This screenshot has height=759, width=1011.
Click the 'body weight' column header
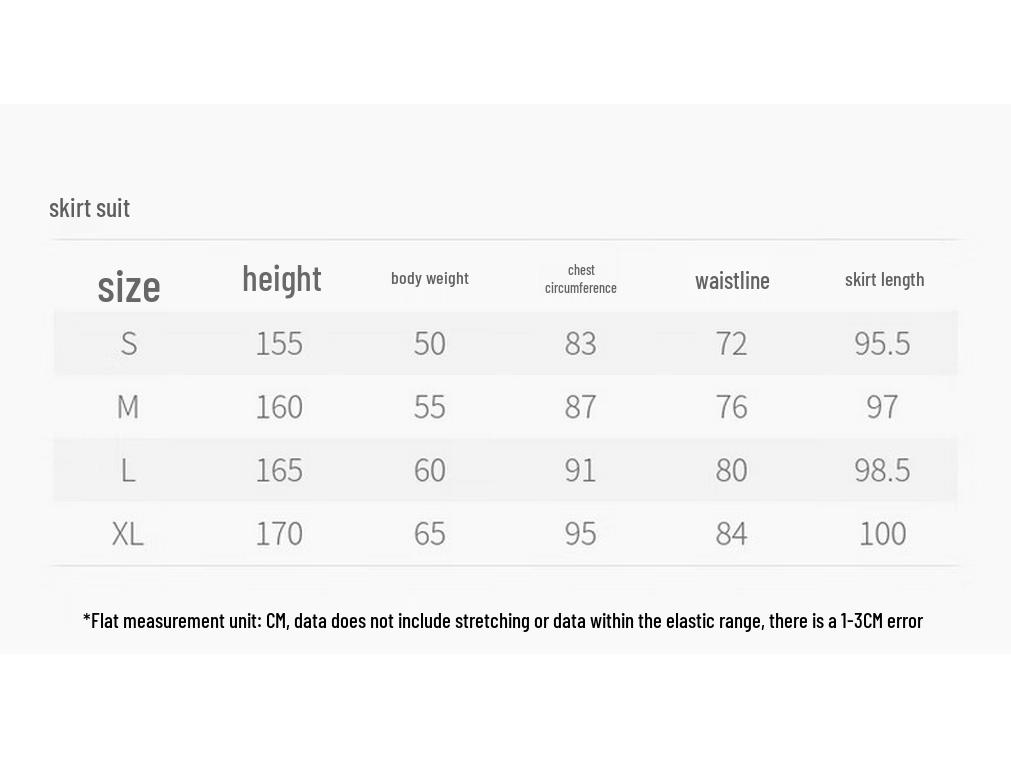429,279
